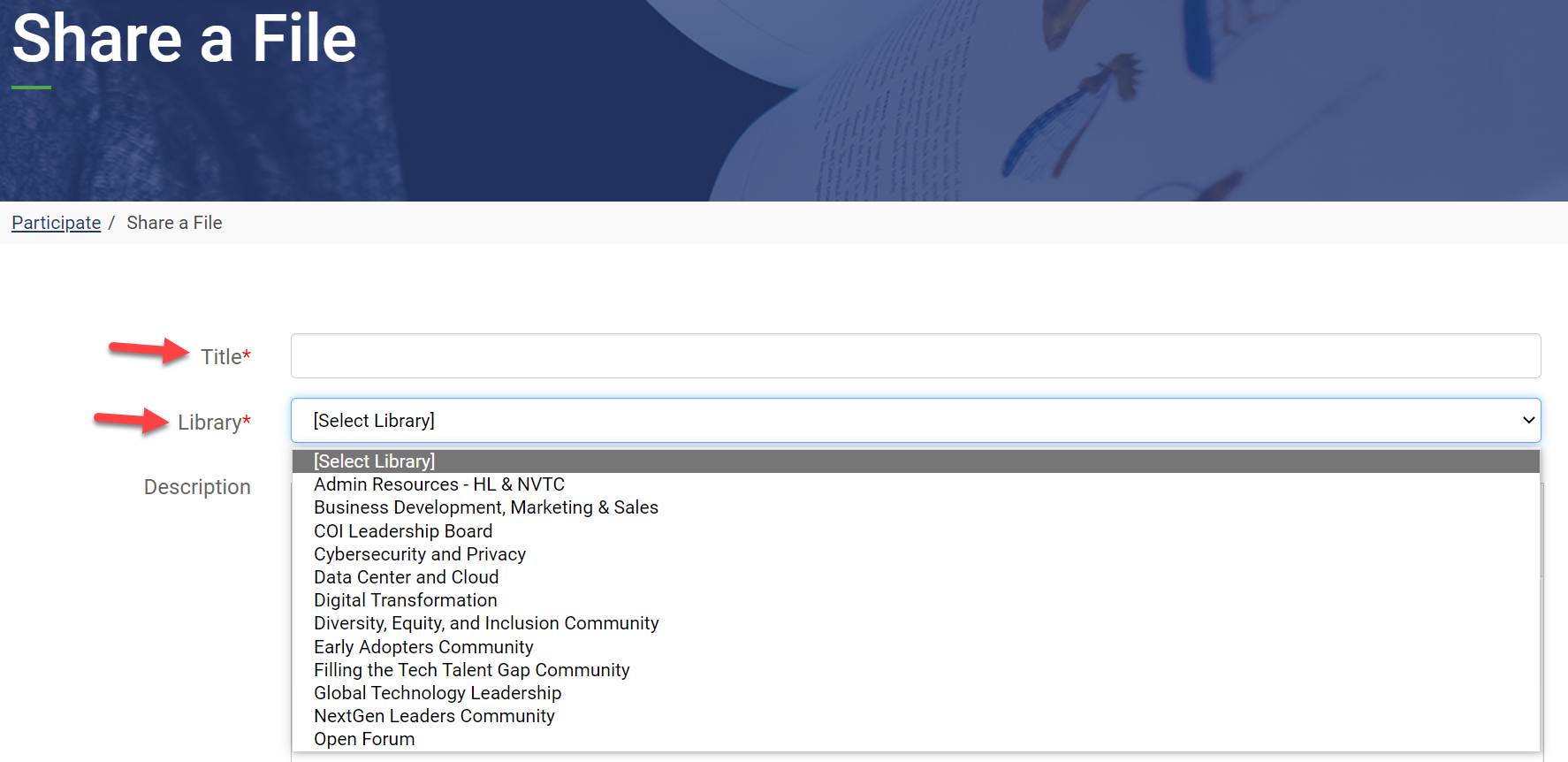Pick Business Development, Marketing & Sales
The image size is (1568, 762).
(x=916, y=507)
